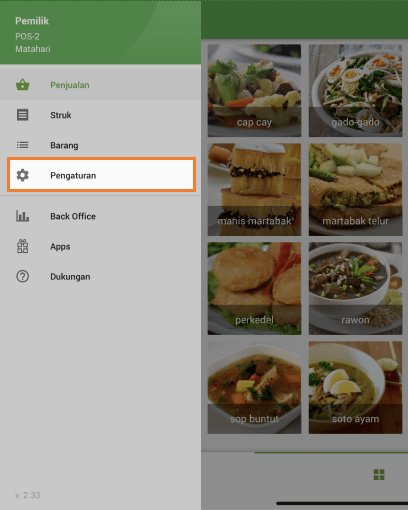Click the POS-2 label in header
Screen dimensions: 408x510
(27, 36)
